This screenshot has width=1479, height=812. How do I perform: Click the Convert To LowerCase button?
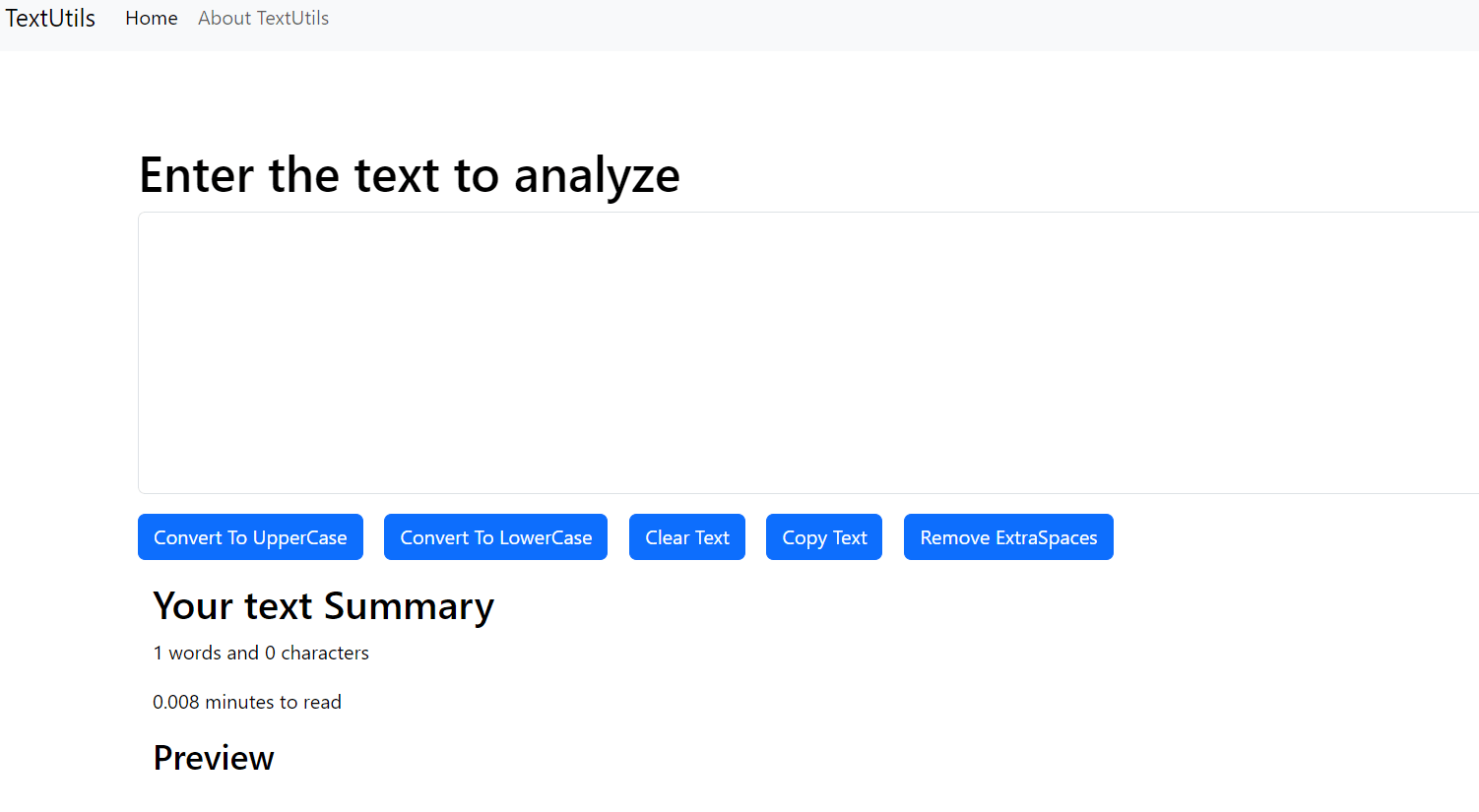495,537
